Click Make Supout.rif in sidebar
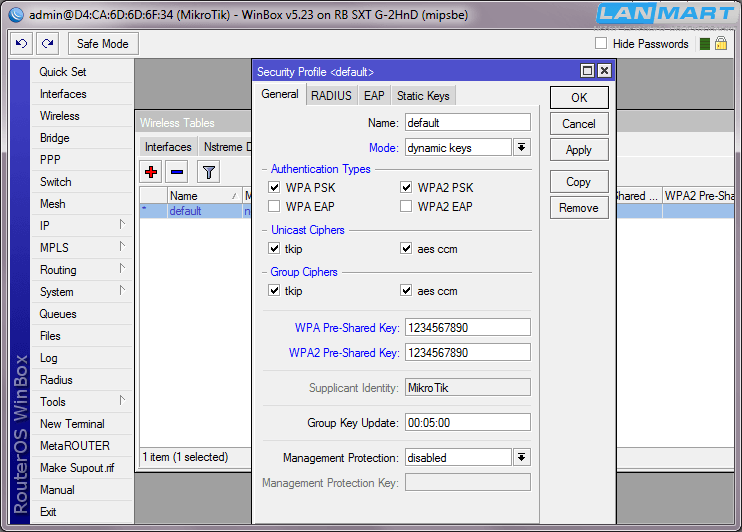Viewport: 742px width, 532px height. pyautogui.click(x=81, y=468)
